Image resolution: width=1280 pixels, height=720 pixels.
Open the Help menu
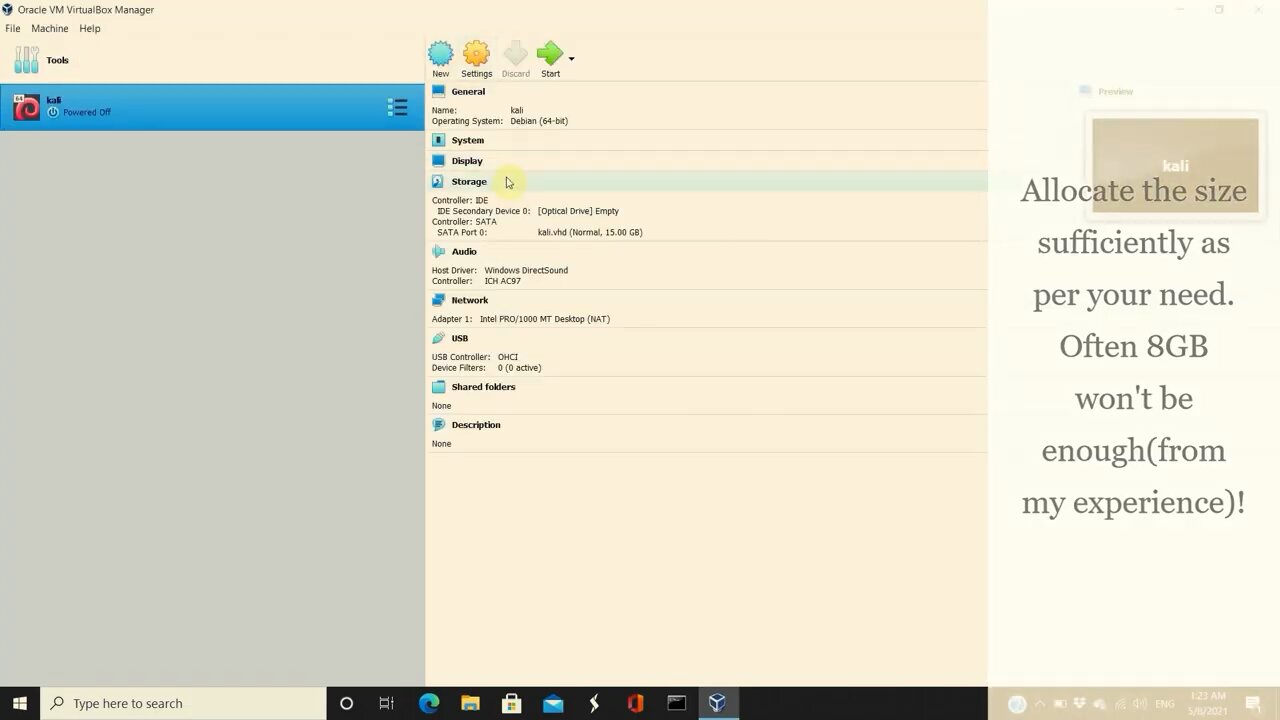click(90, 28)
